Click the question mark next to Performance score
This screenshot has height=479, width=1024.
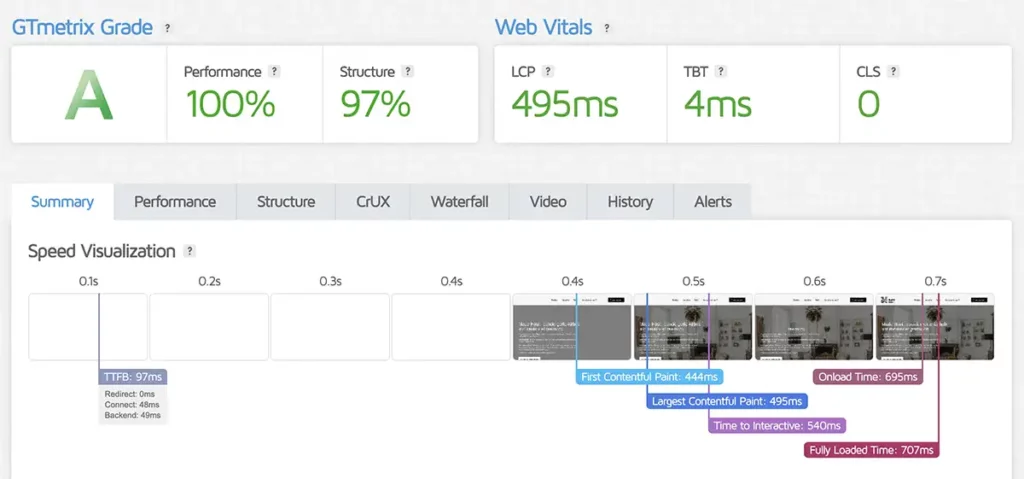point(274,72)
